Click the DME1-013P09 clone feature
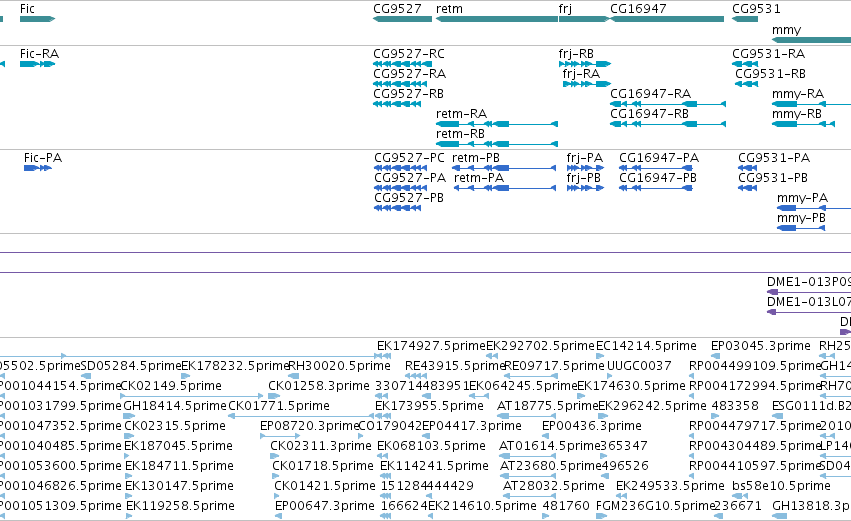851x521 pixels. [x=809, y=292]
